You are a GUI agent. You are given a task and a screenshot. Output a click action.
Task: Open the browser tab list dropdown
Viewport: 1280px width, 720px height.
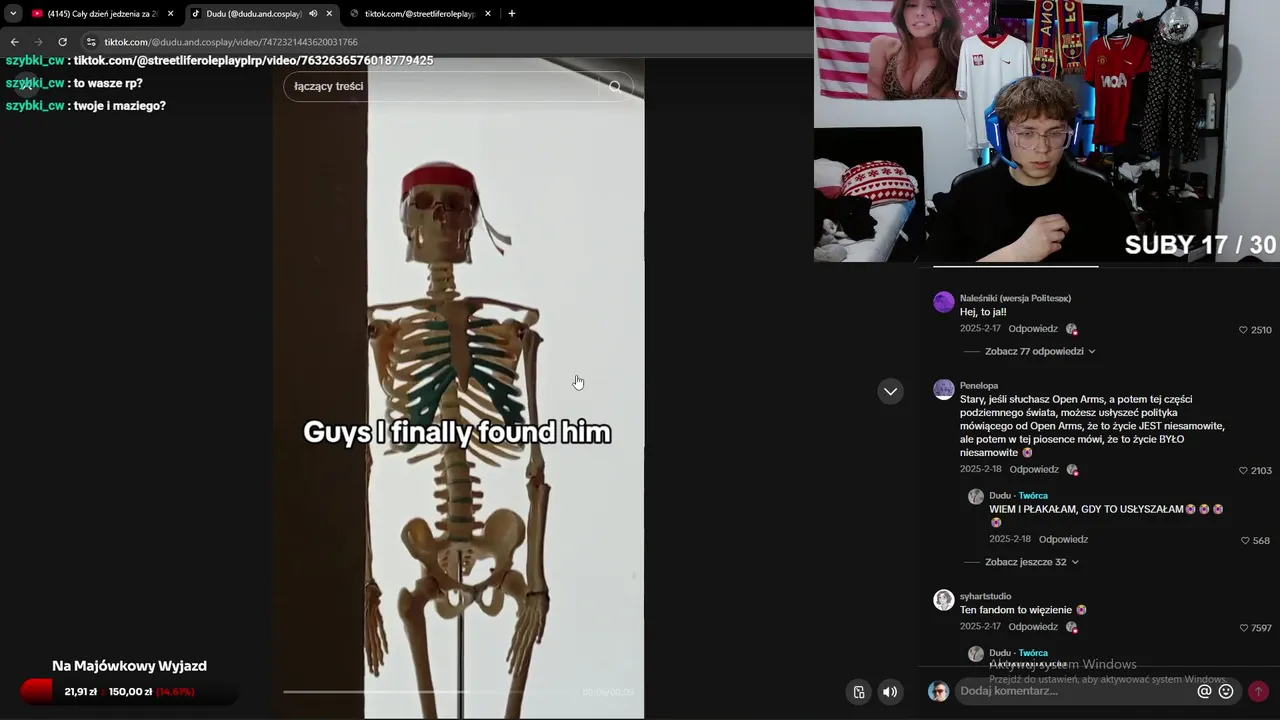tap(13, 14)
